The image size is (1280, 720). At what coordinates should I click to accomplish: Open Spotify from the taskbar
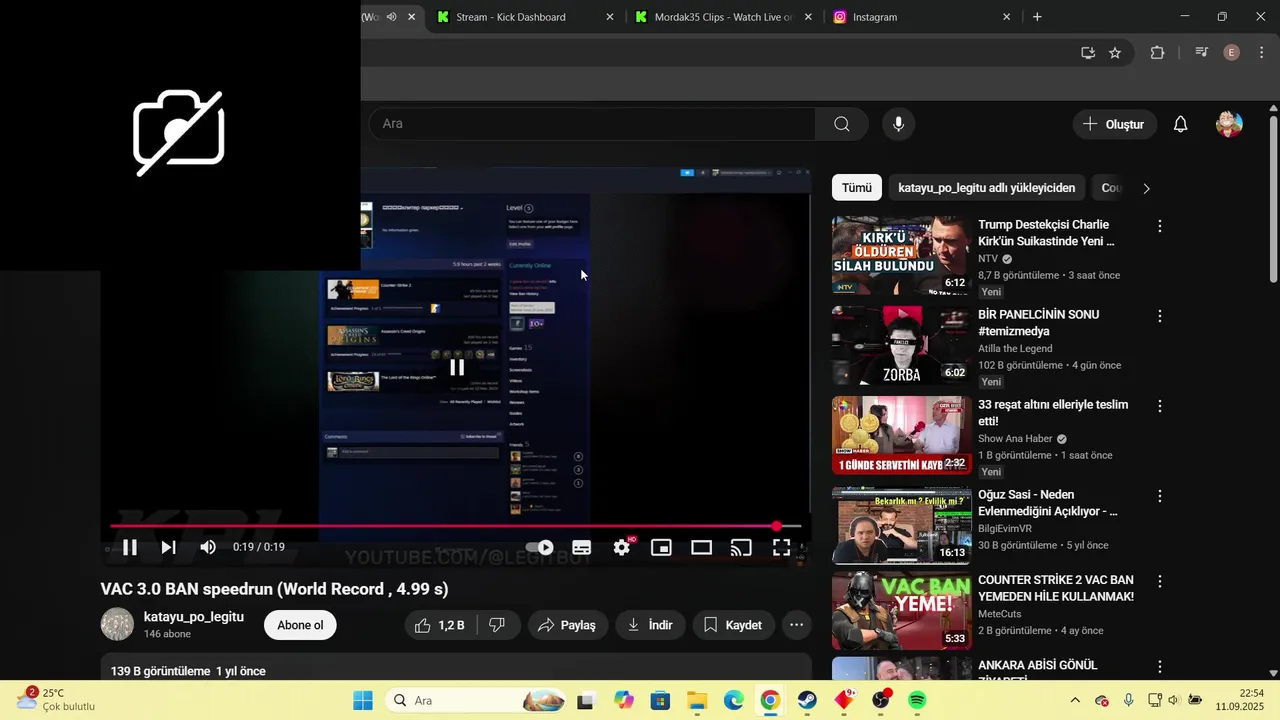tap(917, 701)
